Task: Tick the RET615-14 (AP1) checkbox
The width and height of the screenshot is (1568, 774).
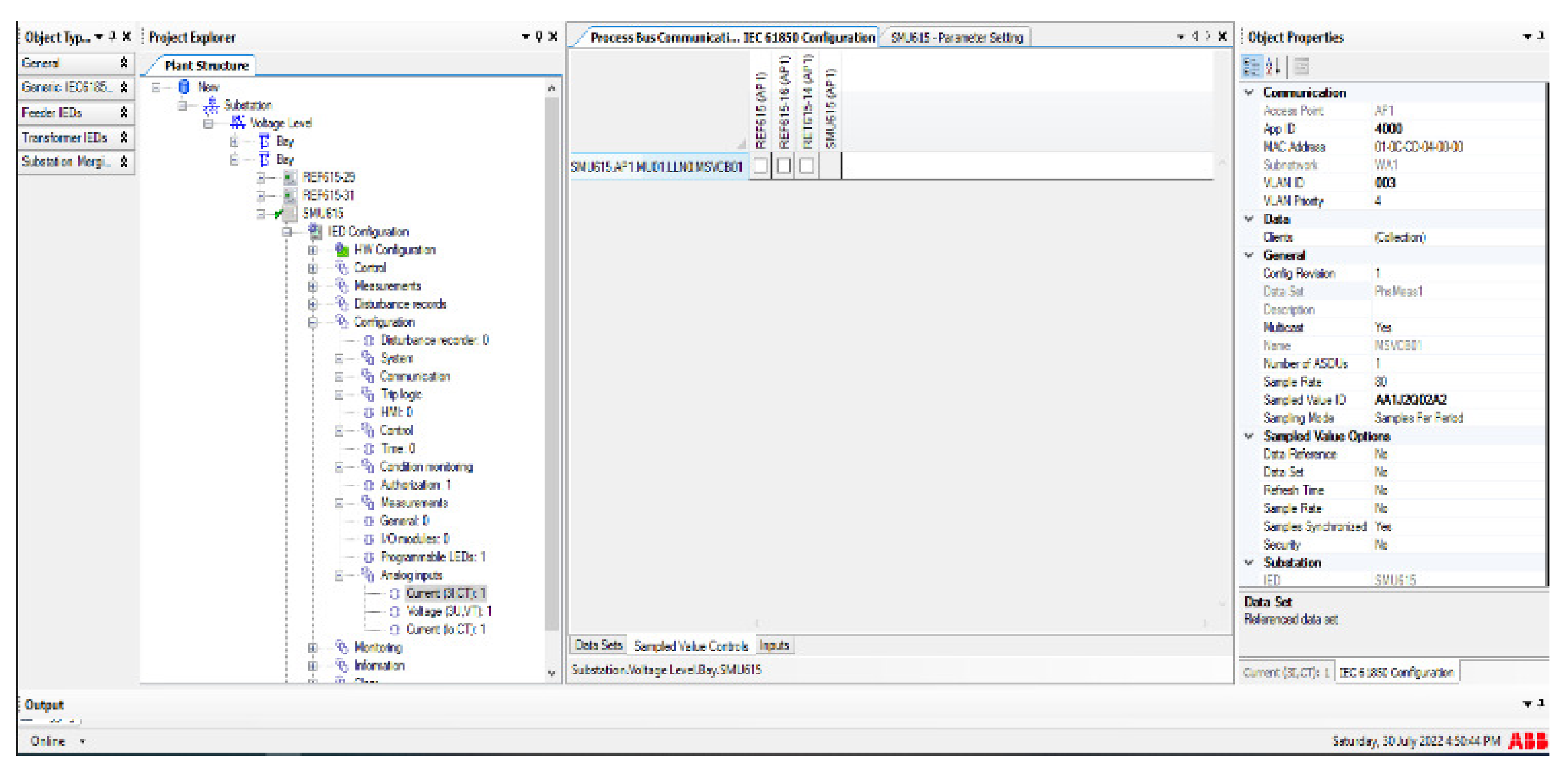Action: point(807,166)
